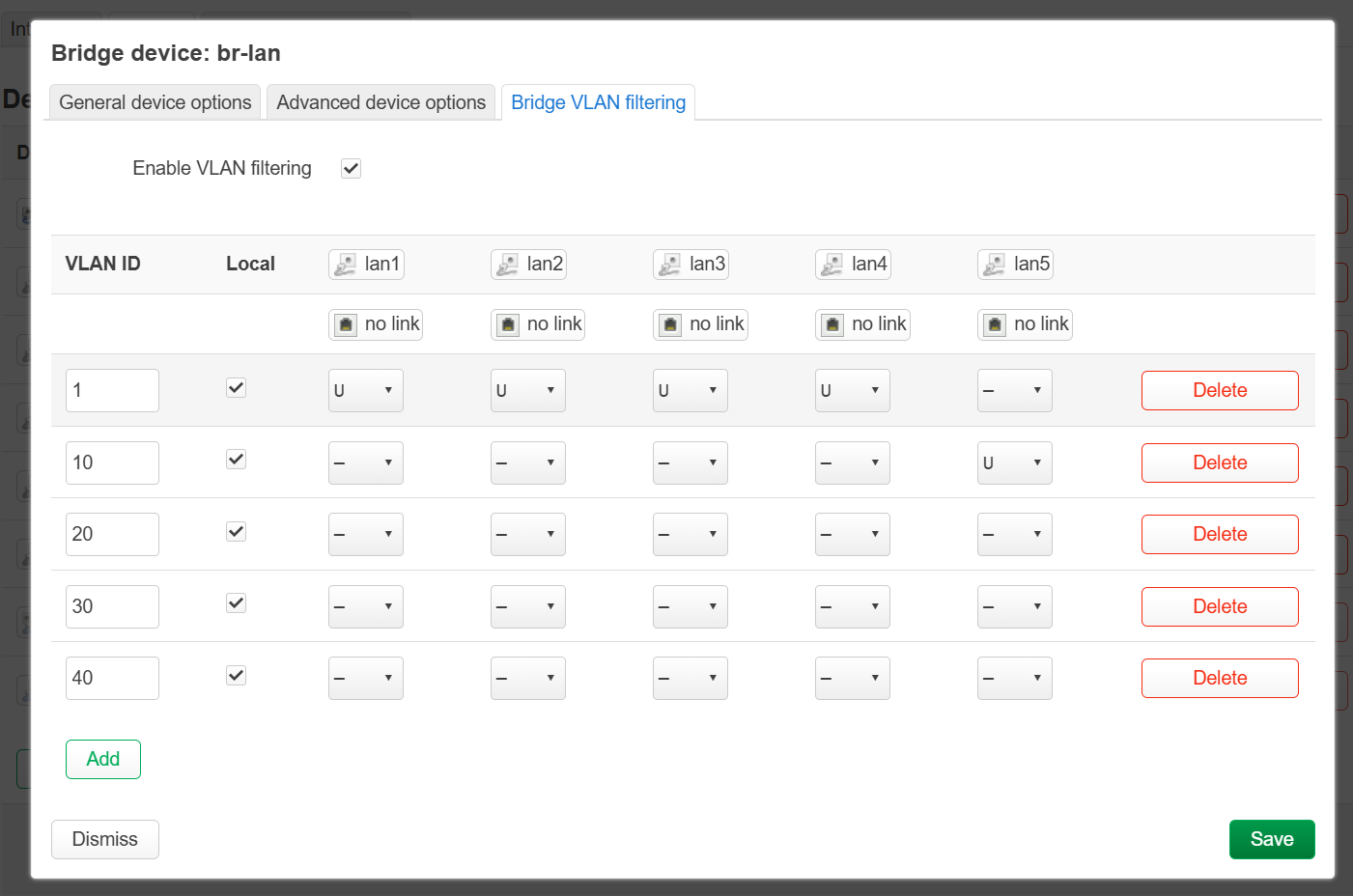Expand the lan3 dropdown for VLAN 20
This screenshot has width=1353, height=896.
(690, 535)
